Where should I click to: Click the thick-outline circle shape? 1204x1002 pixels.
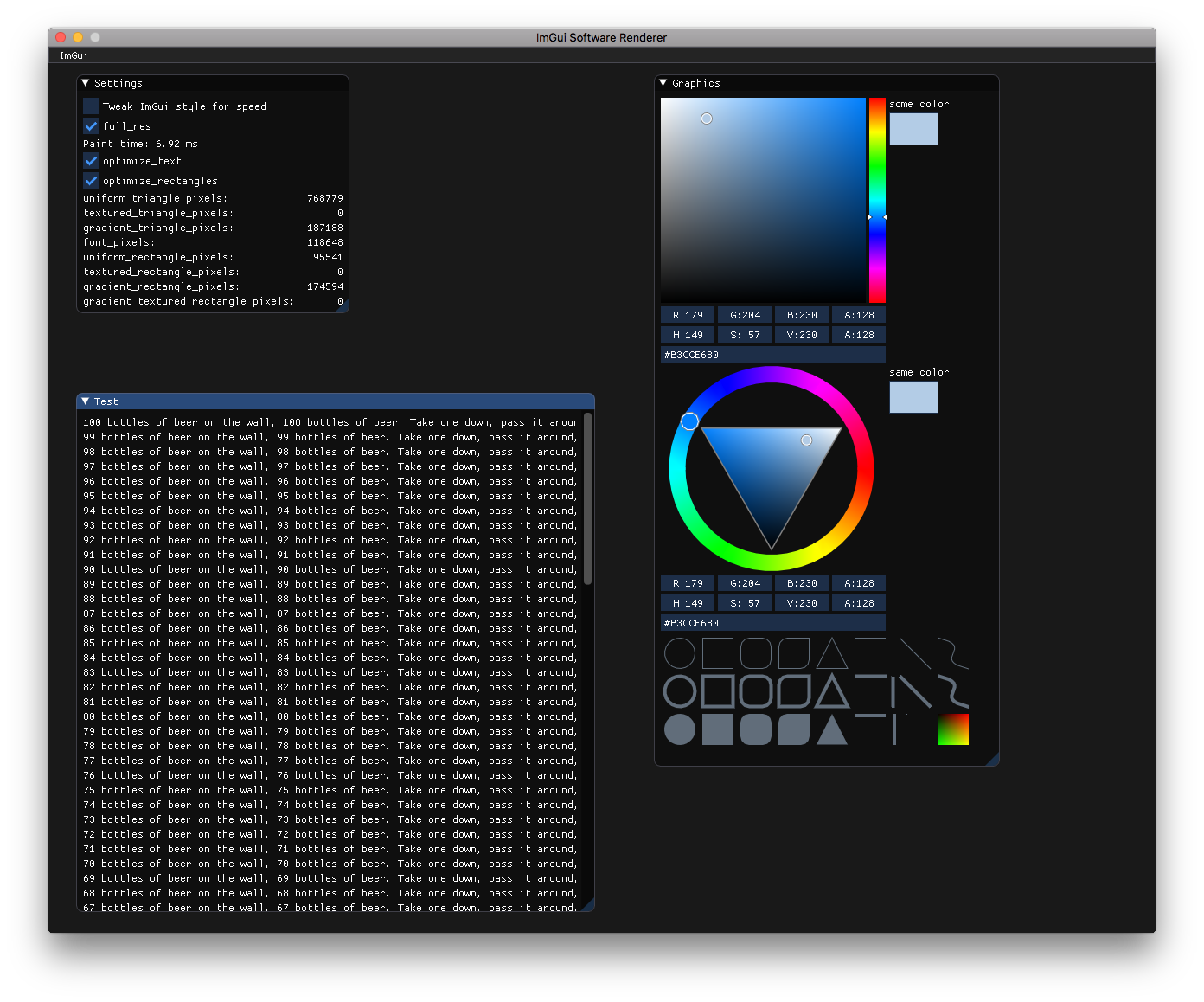pyautogui.click(x=680, y=691)
